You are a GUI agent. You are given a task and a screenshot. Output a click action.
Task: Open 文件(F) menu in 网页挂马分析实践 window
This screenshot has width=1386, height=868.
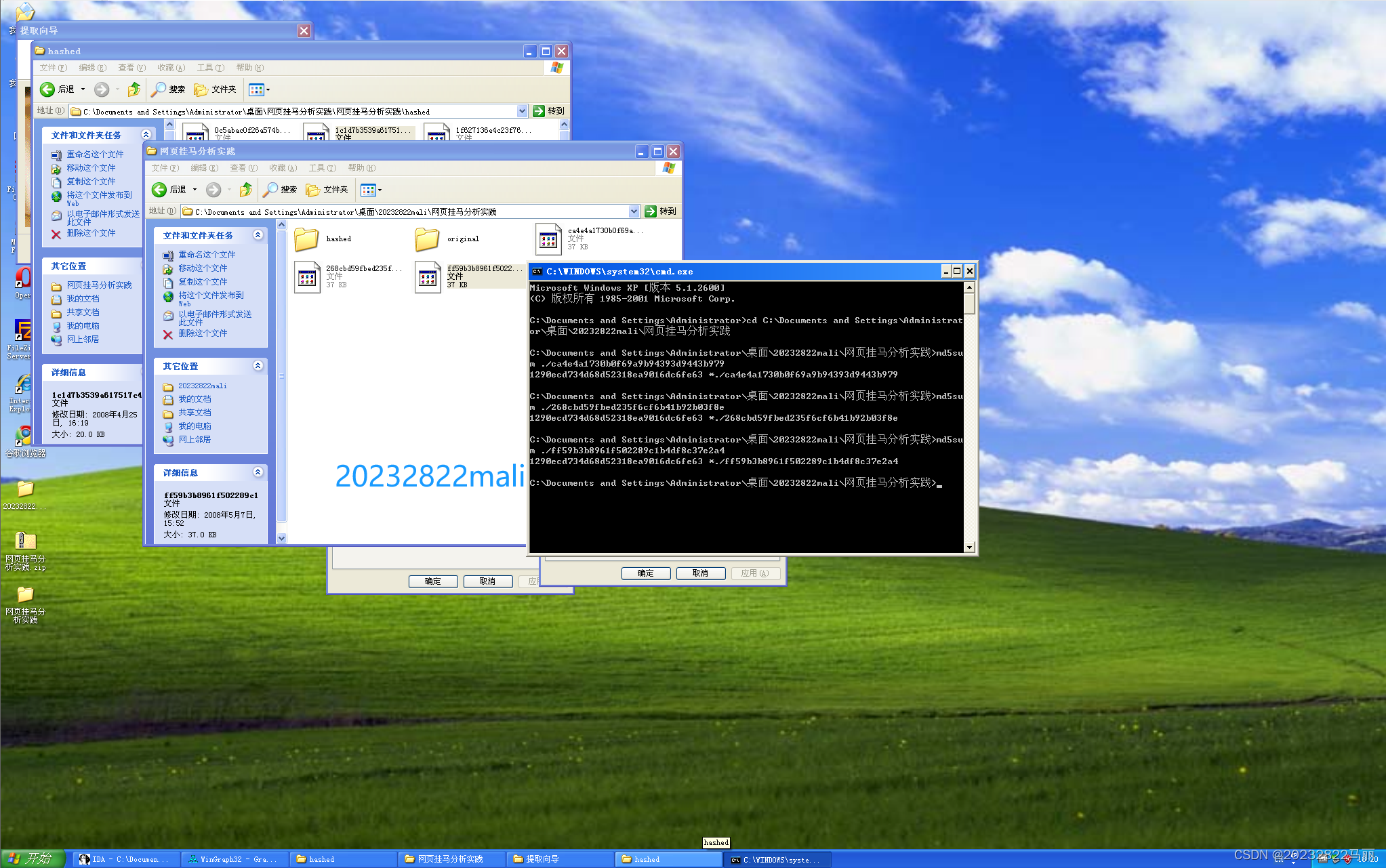pos(165,168)
